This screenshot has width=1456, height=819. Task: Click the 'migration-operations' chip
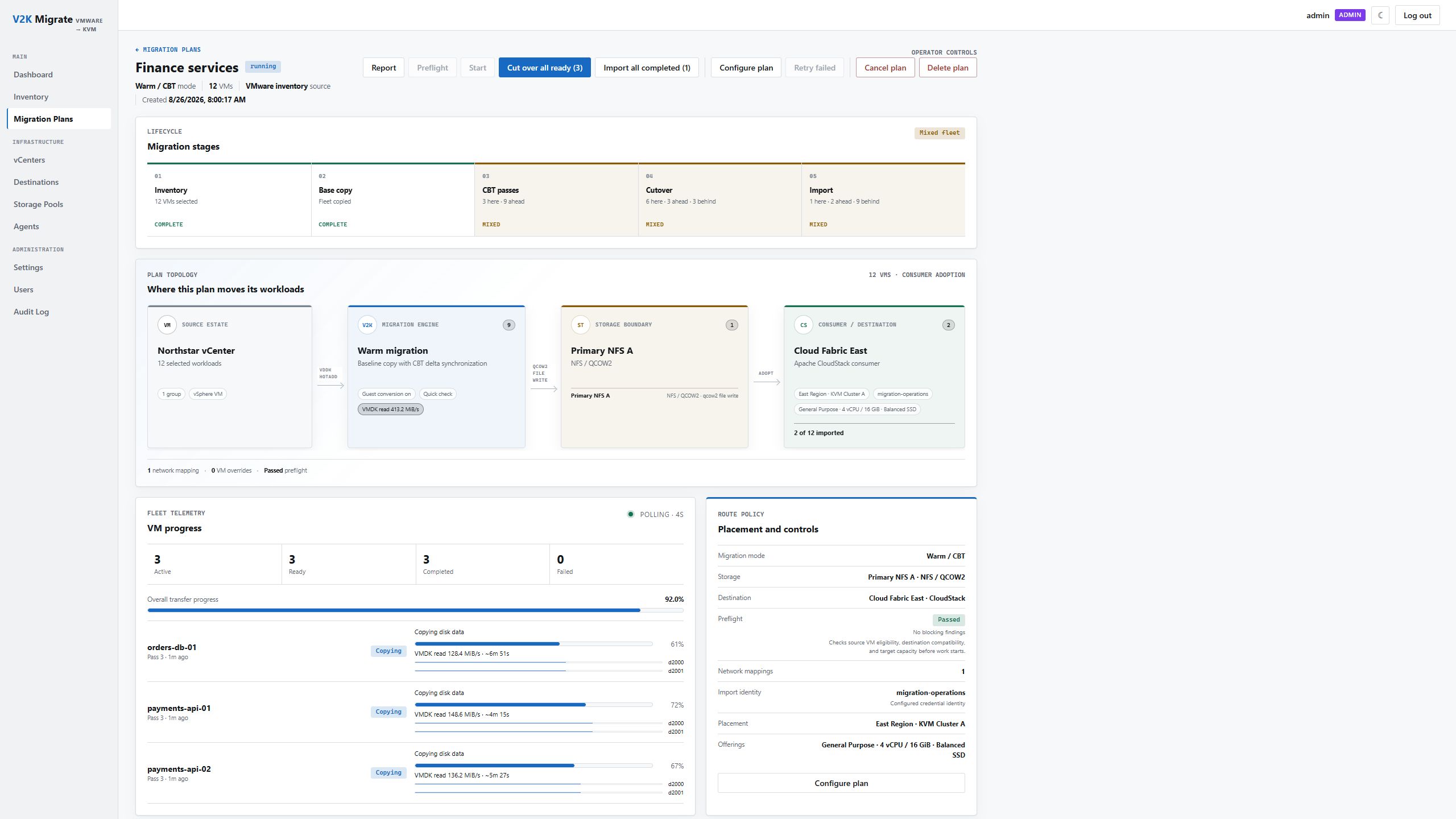click(x=903, y=394)
